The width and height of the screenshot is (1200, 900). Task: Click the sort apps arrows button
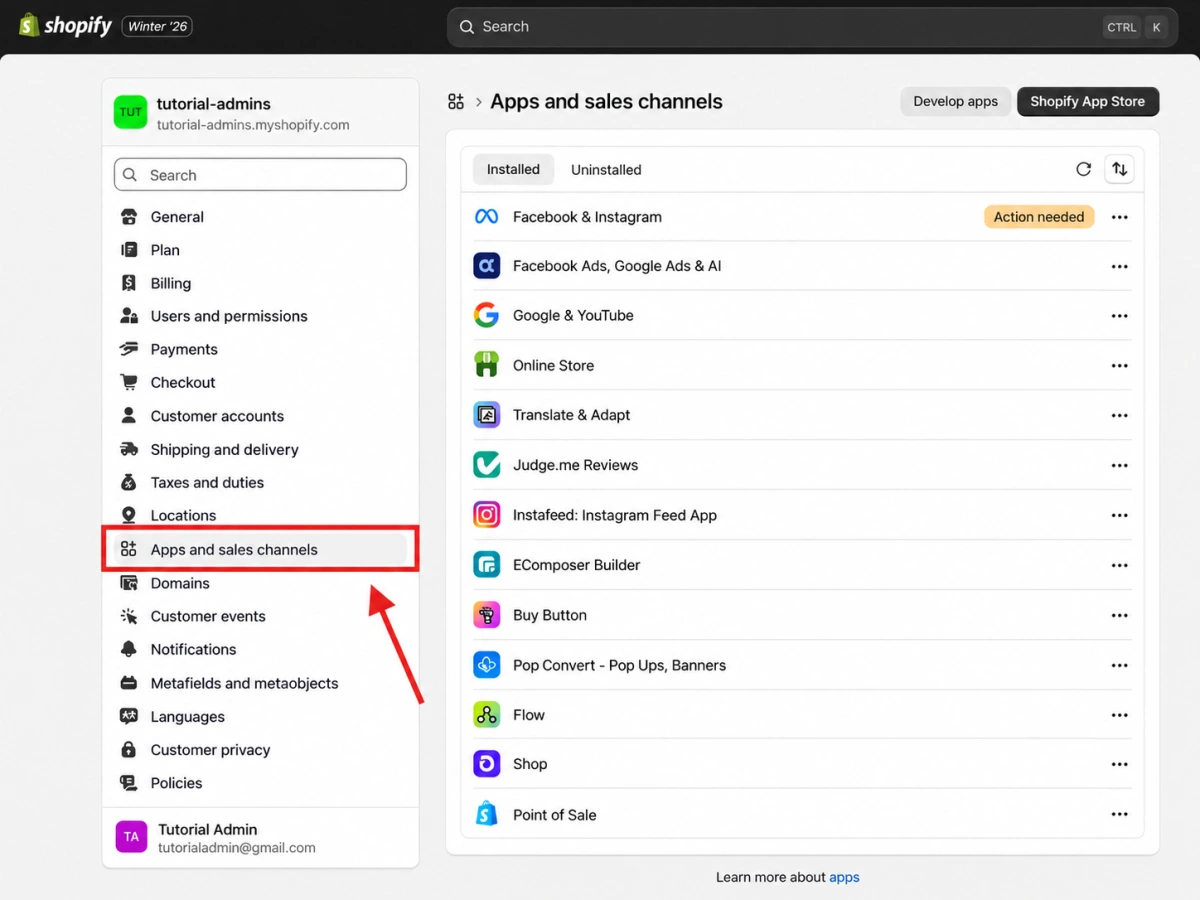click(1119, 169)
